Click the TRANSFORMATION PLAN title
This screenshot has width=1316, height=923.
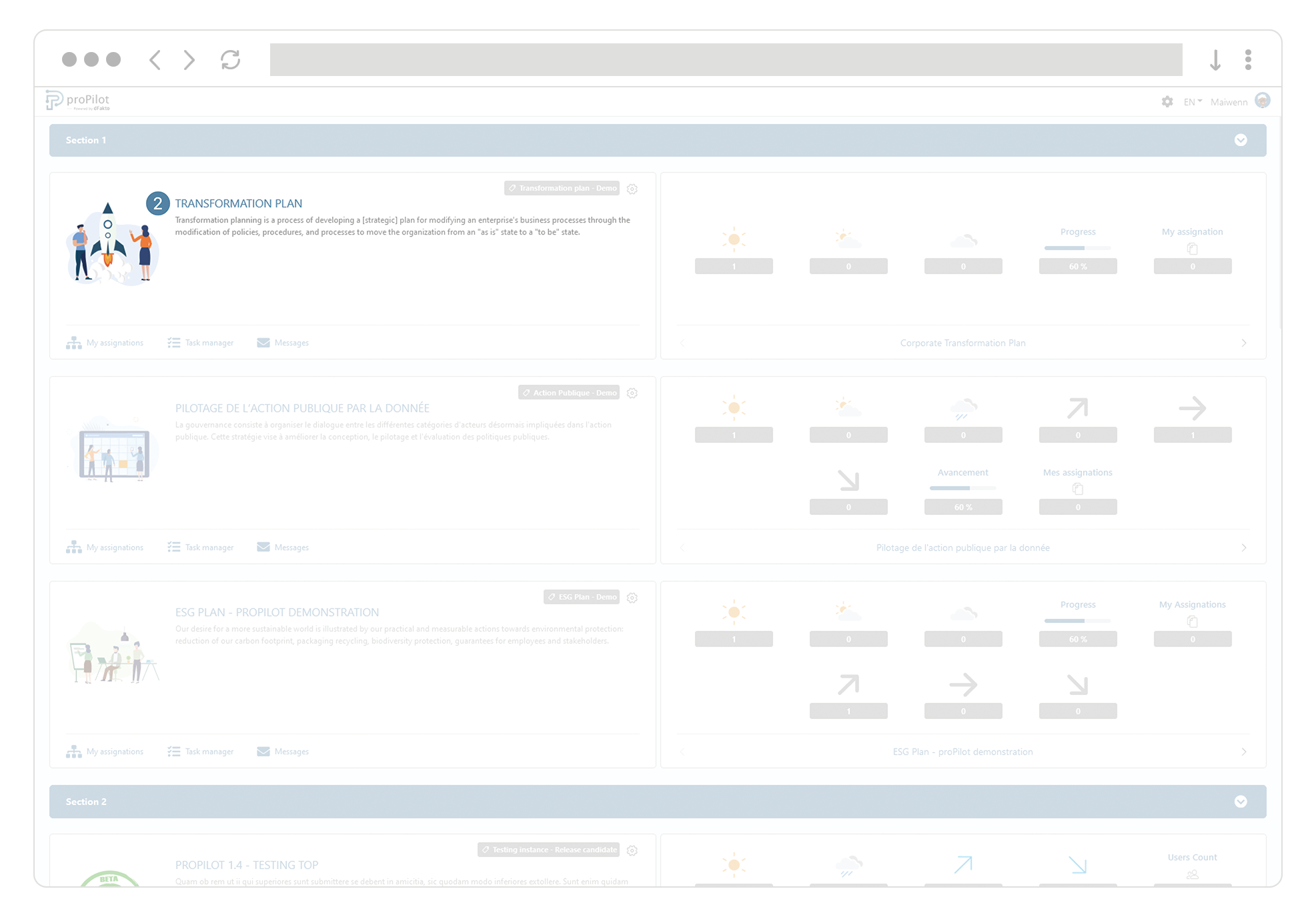coord(238,203)
